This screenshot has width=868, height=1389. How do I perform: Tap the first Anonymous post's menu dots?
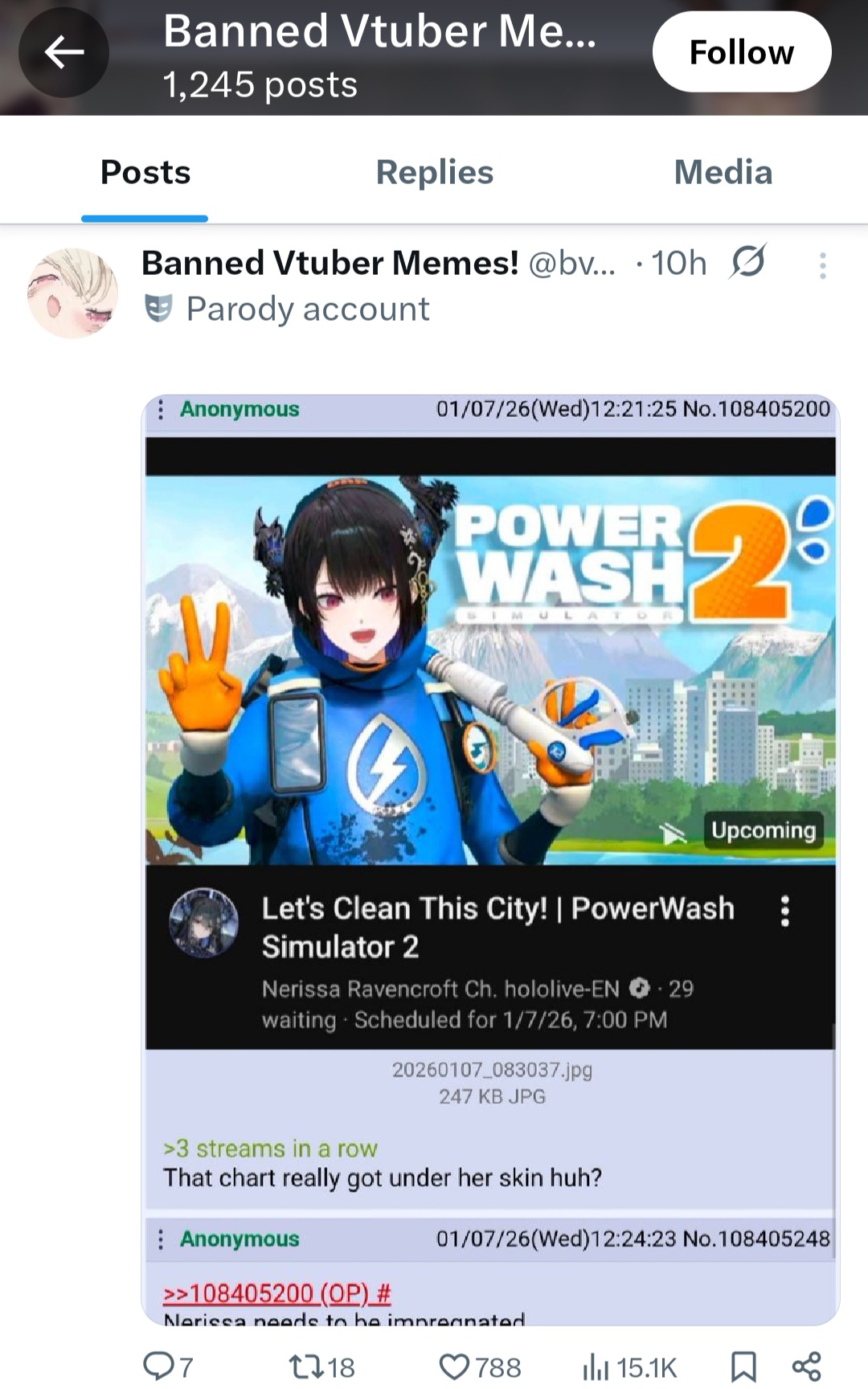coord(161,409)
